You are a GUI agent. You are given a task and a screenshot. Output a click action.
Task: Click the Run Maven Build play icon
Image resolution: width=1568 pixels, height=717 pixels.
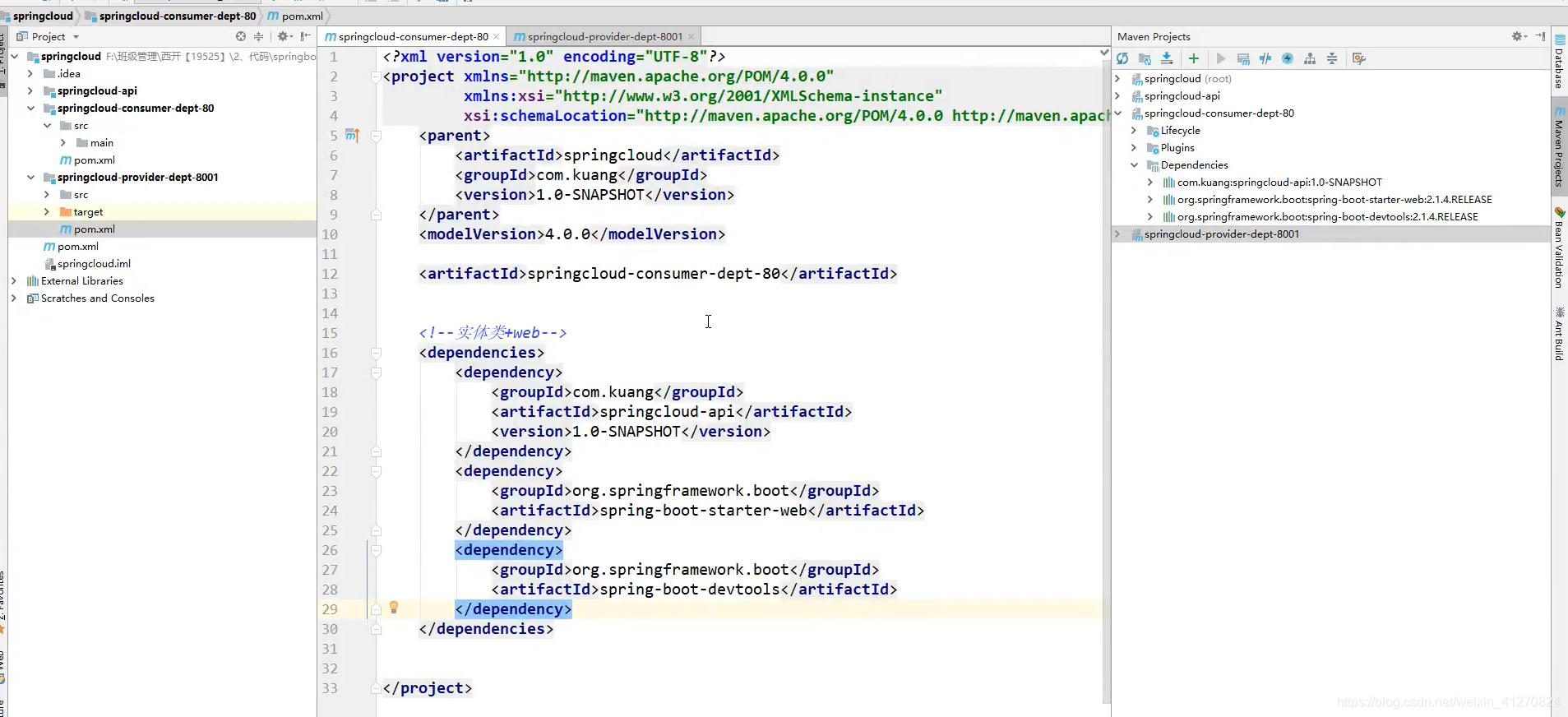(x=1220, y=58)
